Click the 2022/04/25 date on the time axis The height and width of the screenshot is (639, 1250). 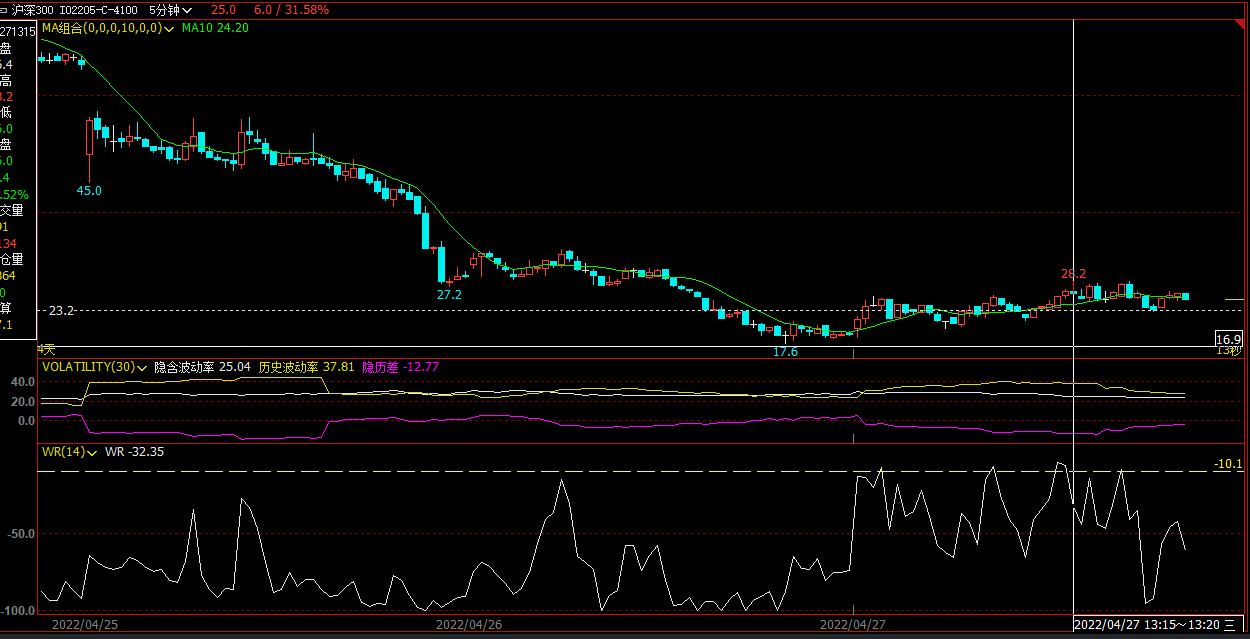click(x=85, y=625)
